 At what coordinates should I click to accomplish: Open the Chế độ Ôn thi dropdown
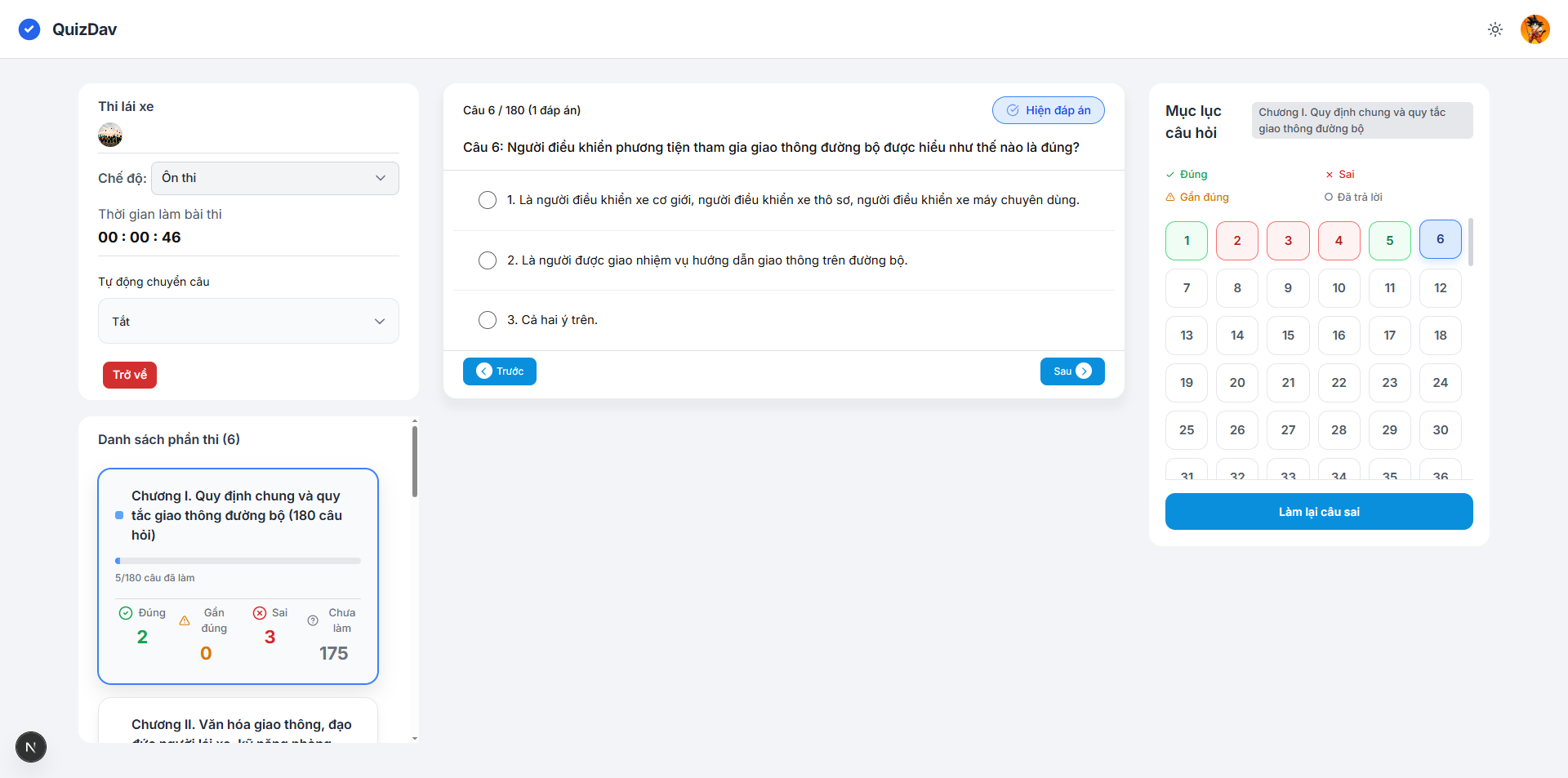pos(274,178)
